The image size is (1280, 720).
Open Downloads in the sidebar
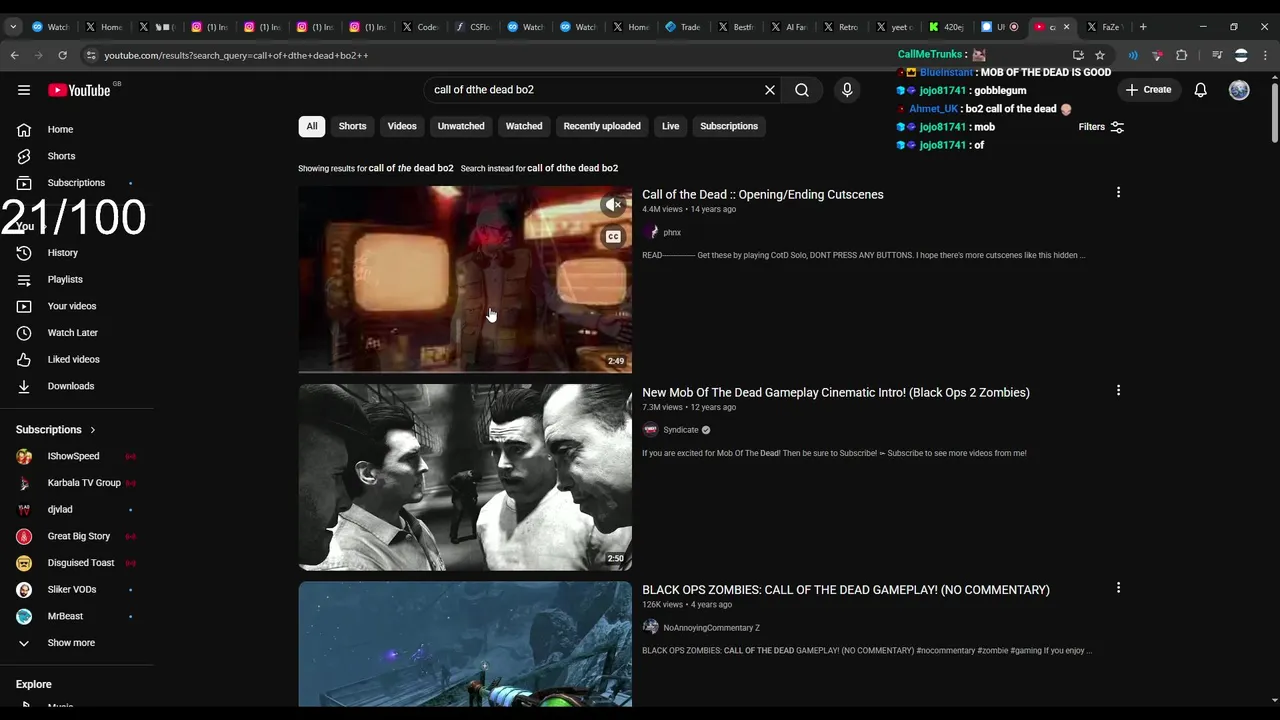(70, 386)
